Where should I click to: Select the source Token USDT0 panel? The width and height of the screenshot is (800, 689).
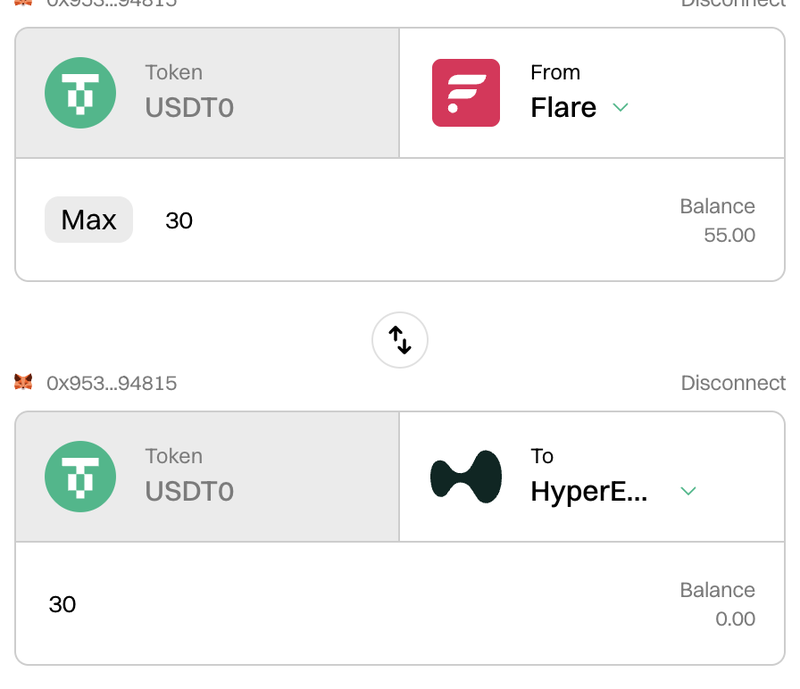click(207, 93)
